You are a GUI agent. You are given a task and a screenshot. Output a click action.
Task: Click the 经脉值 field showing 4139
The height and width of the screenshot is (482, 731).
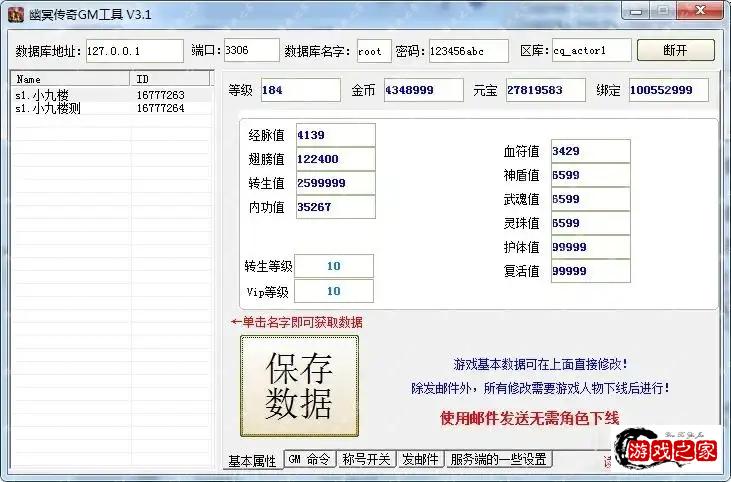(336, 135)
